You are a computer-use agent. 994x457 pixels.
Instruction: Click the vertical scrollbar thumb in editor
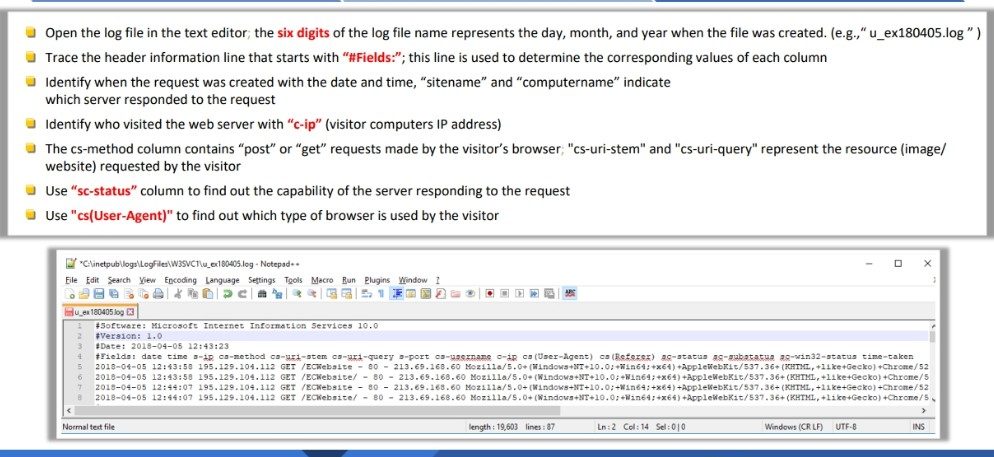(x=932, y=336)
